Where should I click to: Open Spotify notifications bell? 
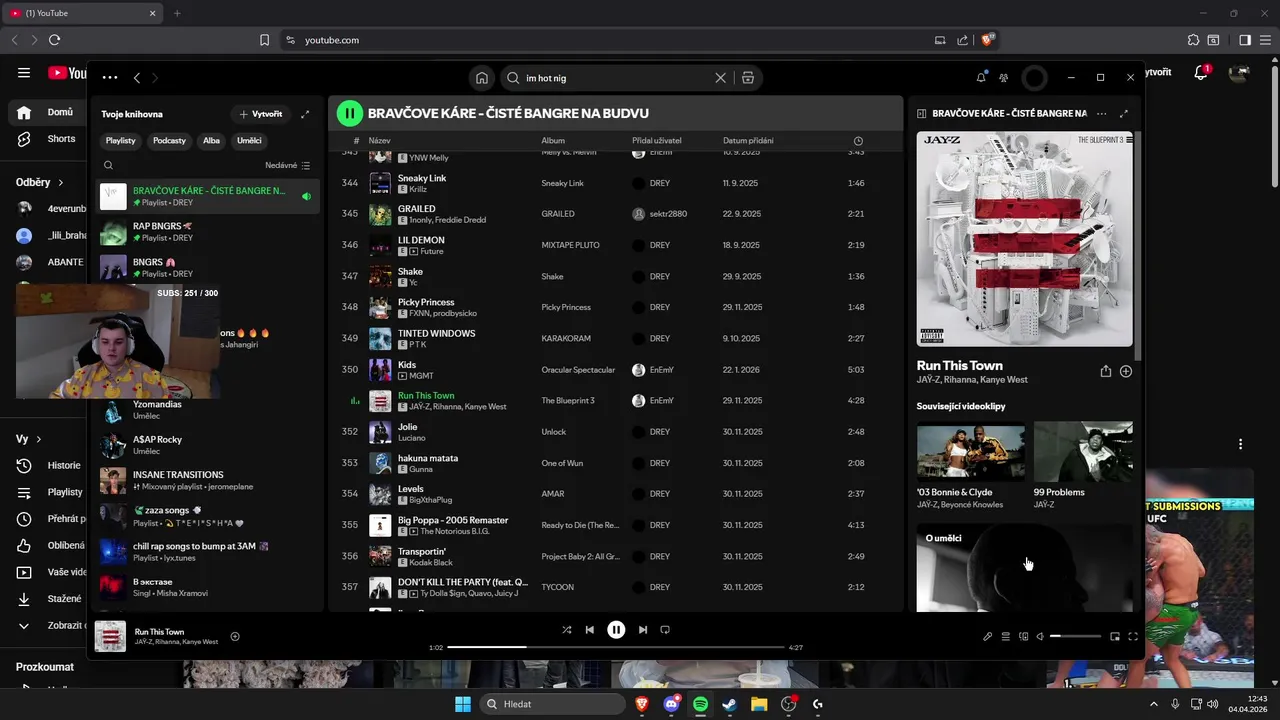pyautogui.click(x=981, y=78)
